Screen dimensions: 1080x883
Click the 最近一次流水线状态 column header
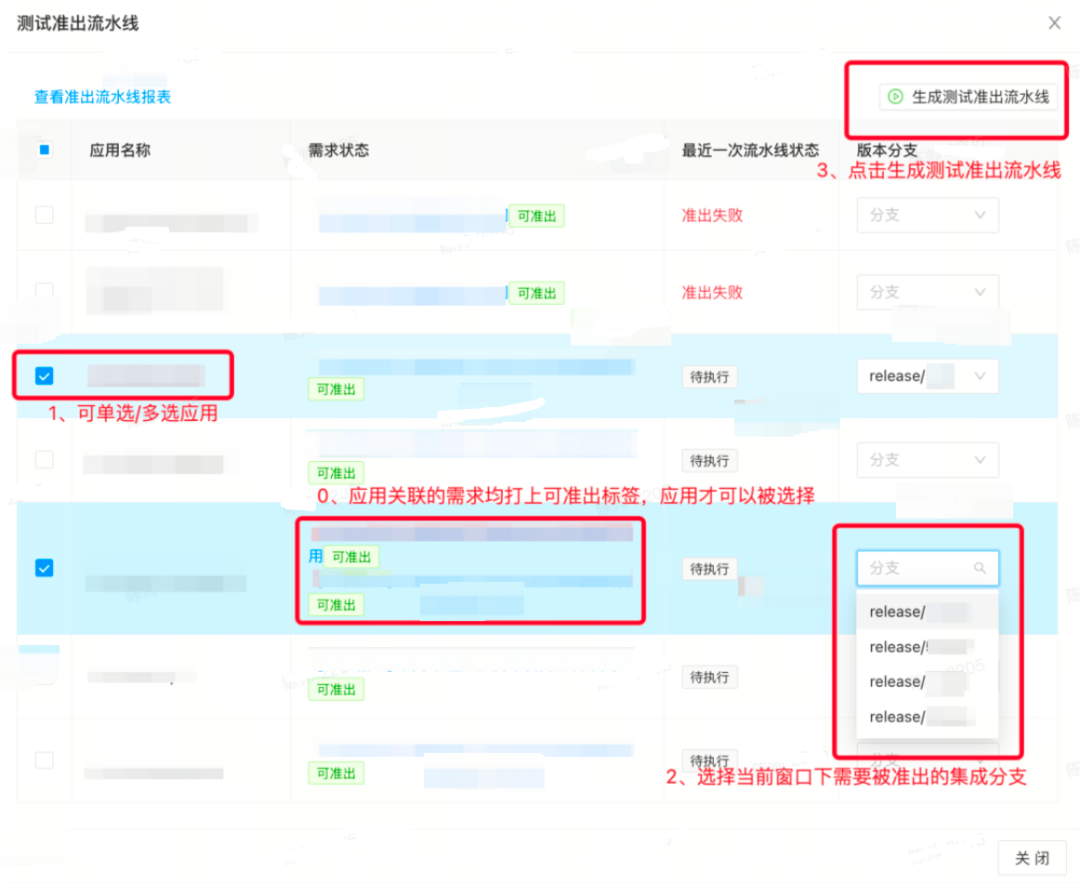750,150
